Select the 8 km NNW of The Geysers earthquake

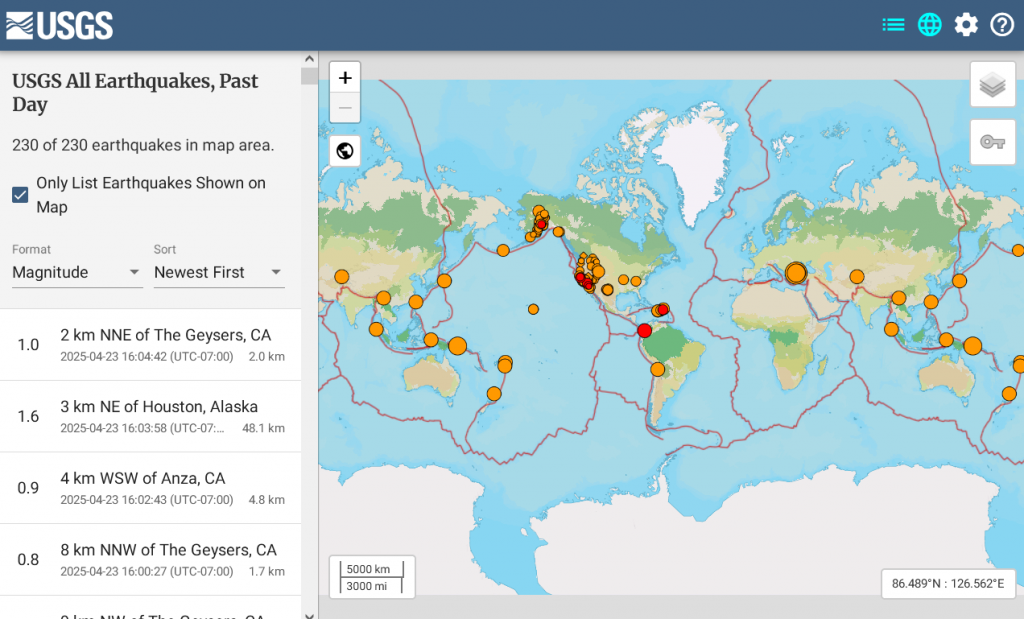[x=150, y=560]
